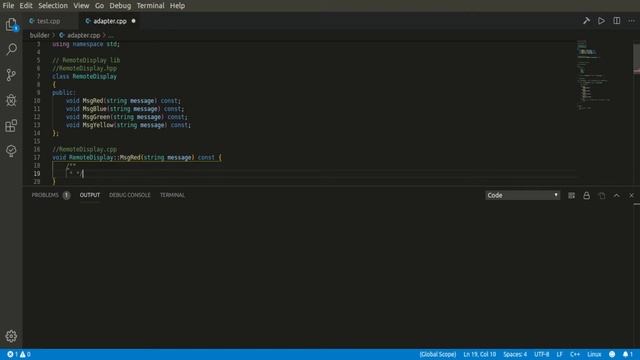Clear the output panel
The image size is (640, 360).
coord(571,196)
